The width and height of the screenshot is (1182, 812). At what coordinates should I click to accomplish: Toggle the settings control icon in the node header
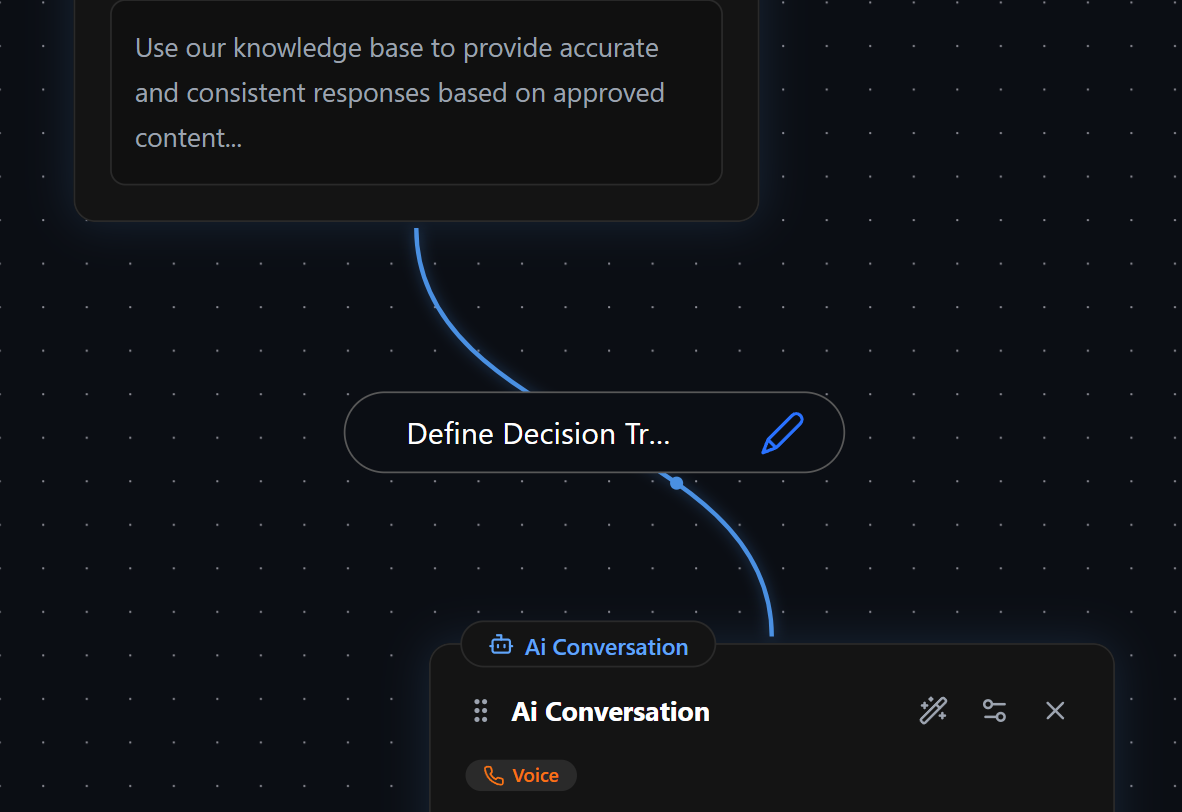click(x=994, y=710)
